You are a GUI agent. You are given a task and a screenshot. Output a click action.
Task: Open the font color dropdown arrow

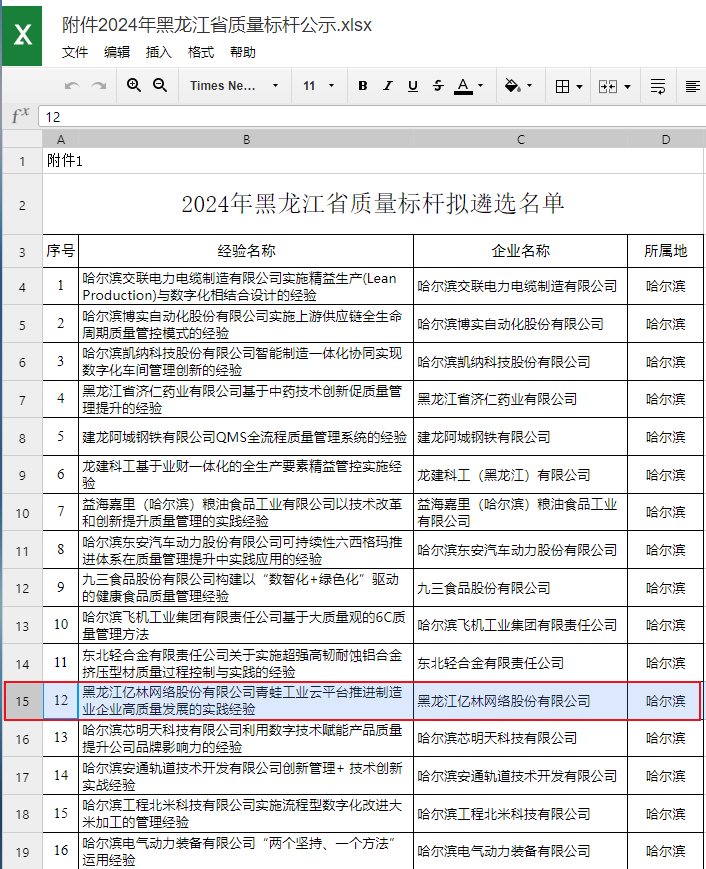[x=480, y=86]
